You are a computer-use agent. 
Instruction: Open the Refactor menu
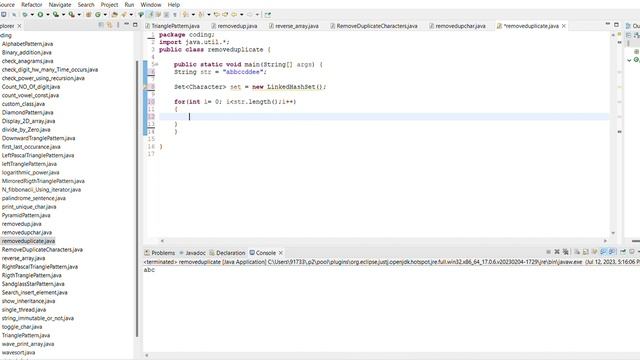tap(31, 4)
